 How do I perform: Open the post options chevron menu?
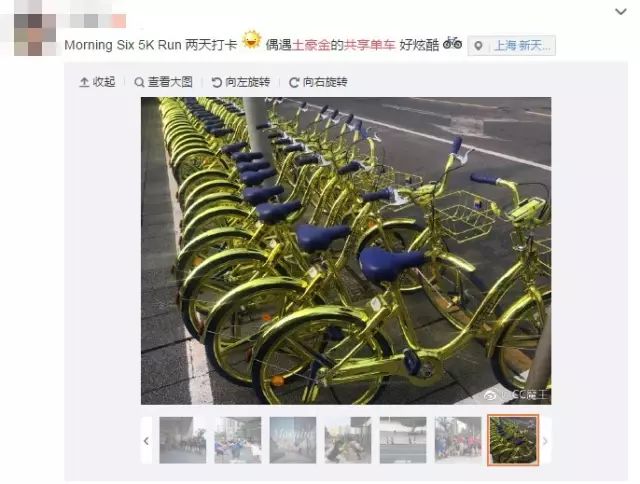point(621,11)
